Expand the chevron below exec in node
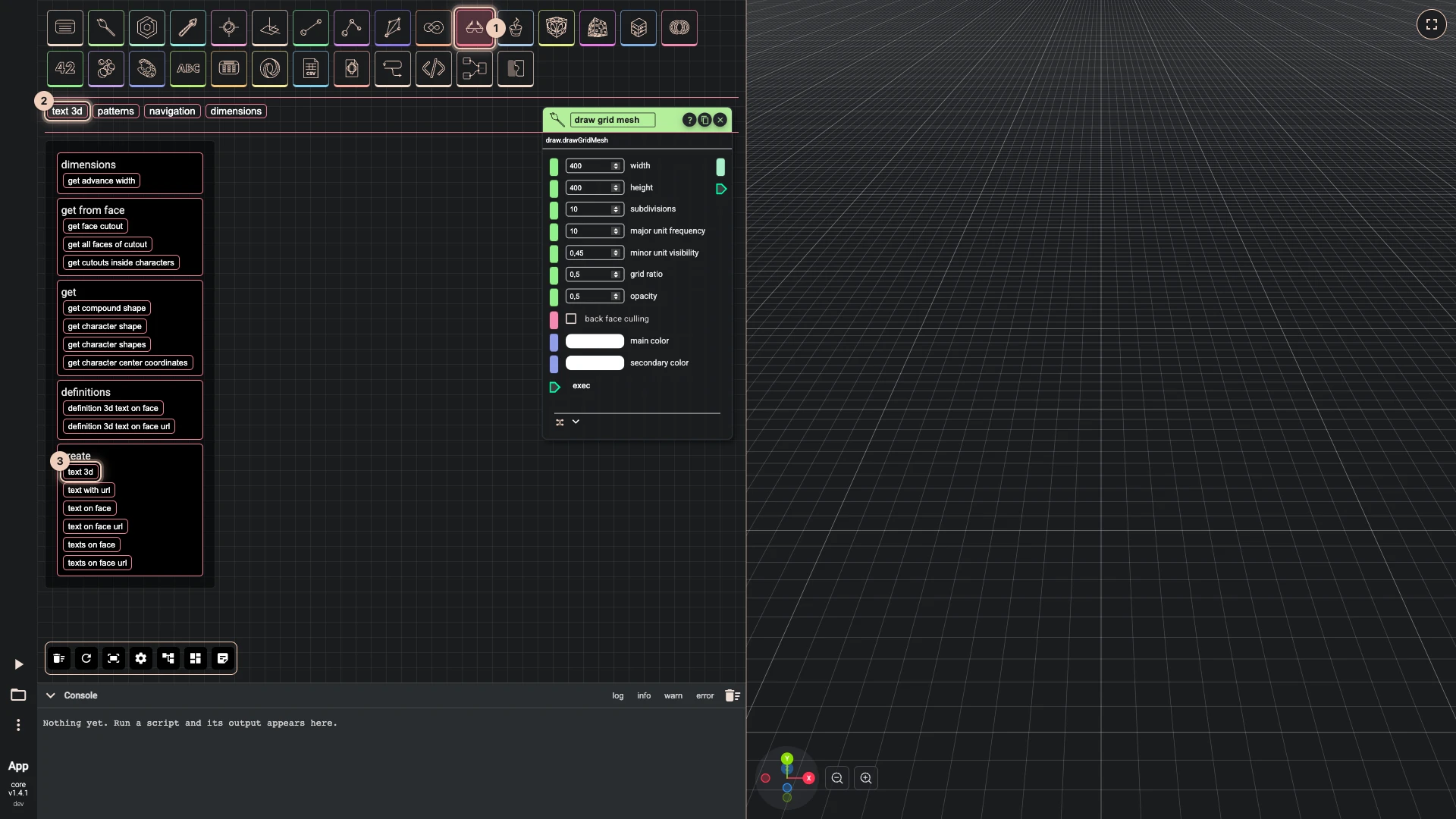Image resolution: width=1456 pixels, height=819 pixels. (576, 422)
